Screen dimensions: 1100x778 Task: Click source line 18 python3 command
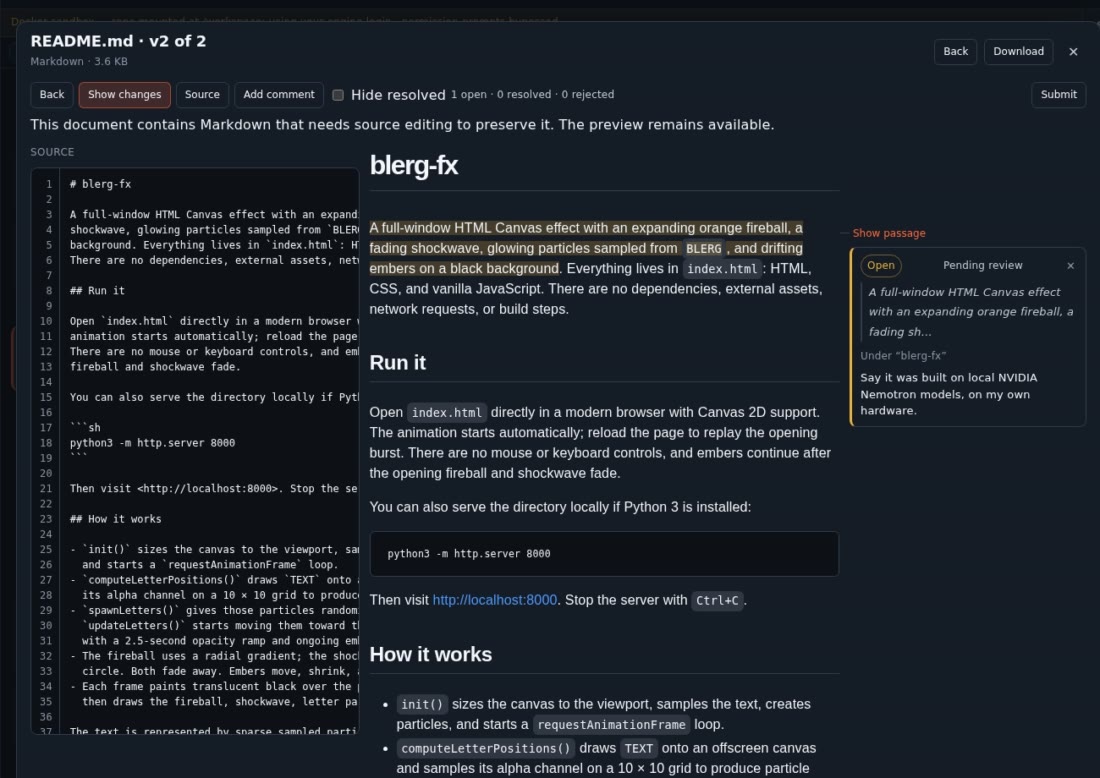pos(152,443)
